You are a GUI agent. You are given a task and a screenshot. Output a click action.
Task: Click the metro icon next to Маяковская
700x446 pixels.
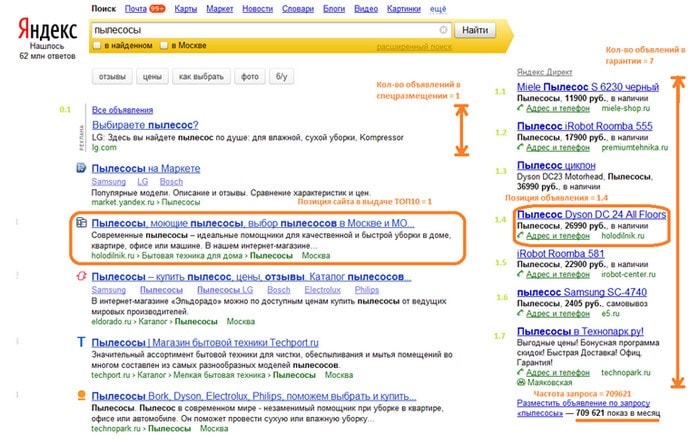[521, 382]
